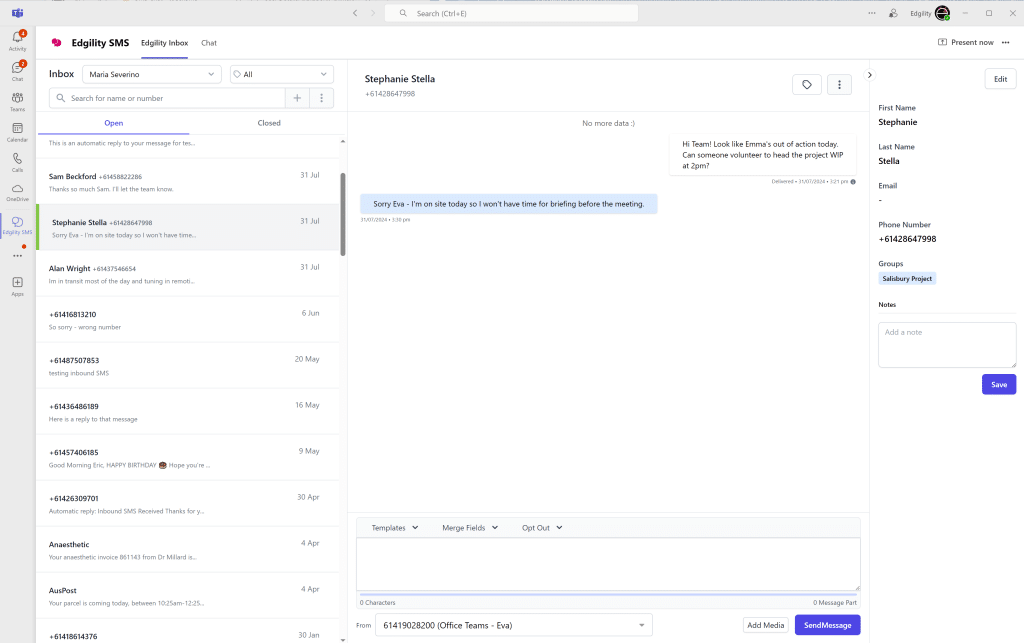
Task: Open the inbox list three-dot menu
Action: (x=322, y=97)
